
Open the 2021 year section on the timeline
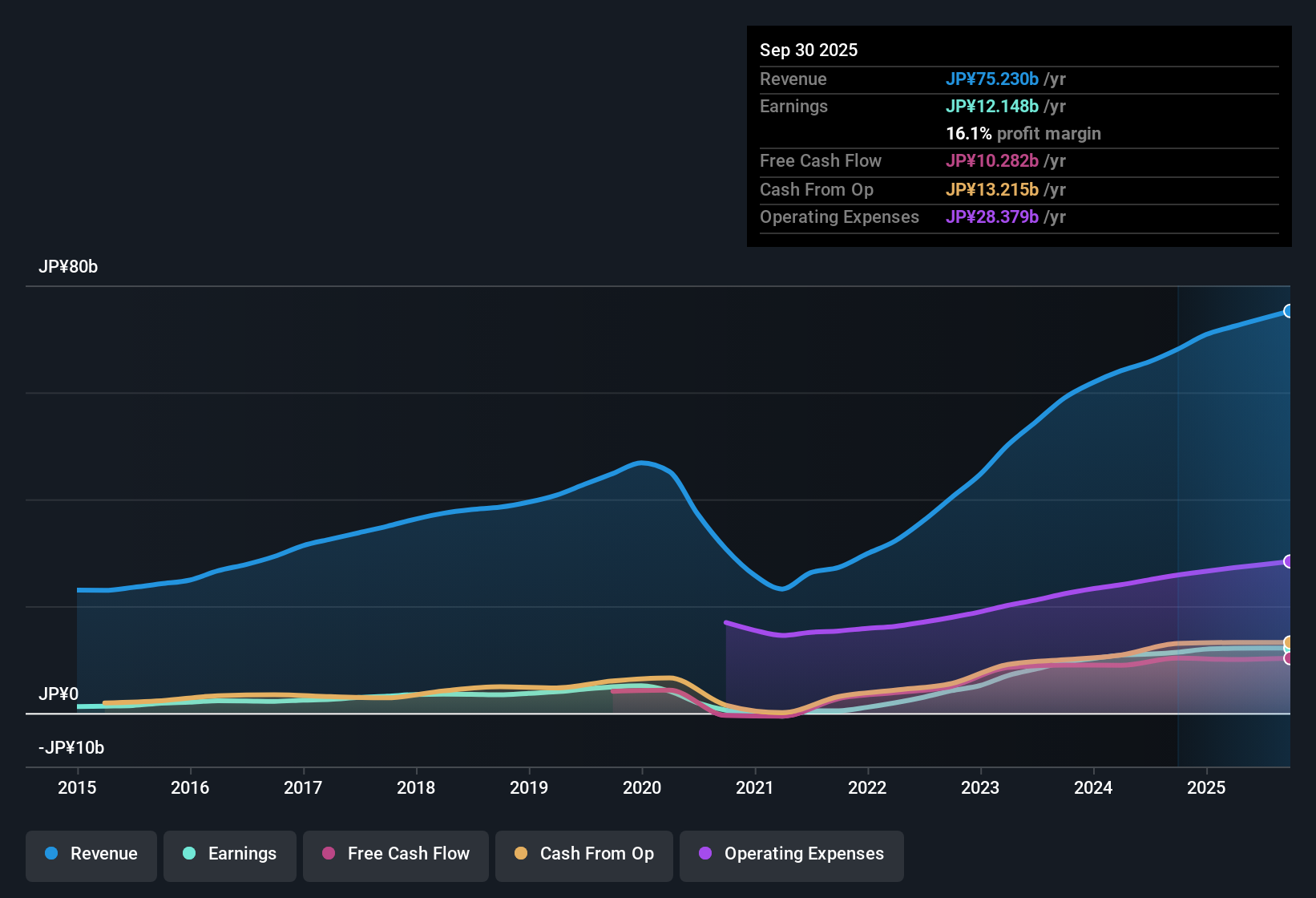(754, 788)
